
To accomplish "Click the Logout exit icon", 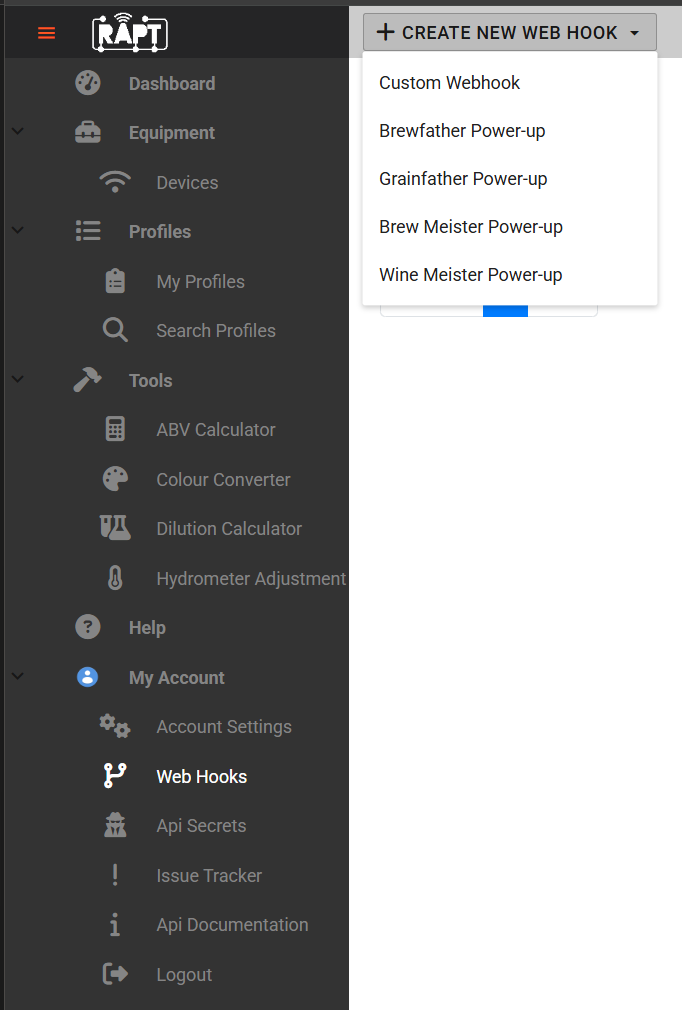I will pyautogui.click(x=115, y=973).
